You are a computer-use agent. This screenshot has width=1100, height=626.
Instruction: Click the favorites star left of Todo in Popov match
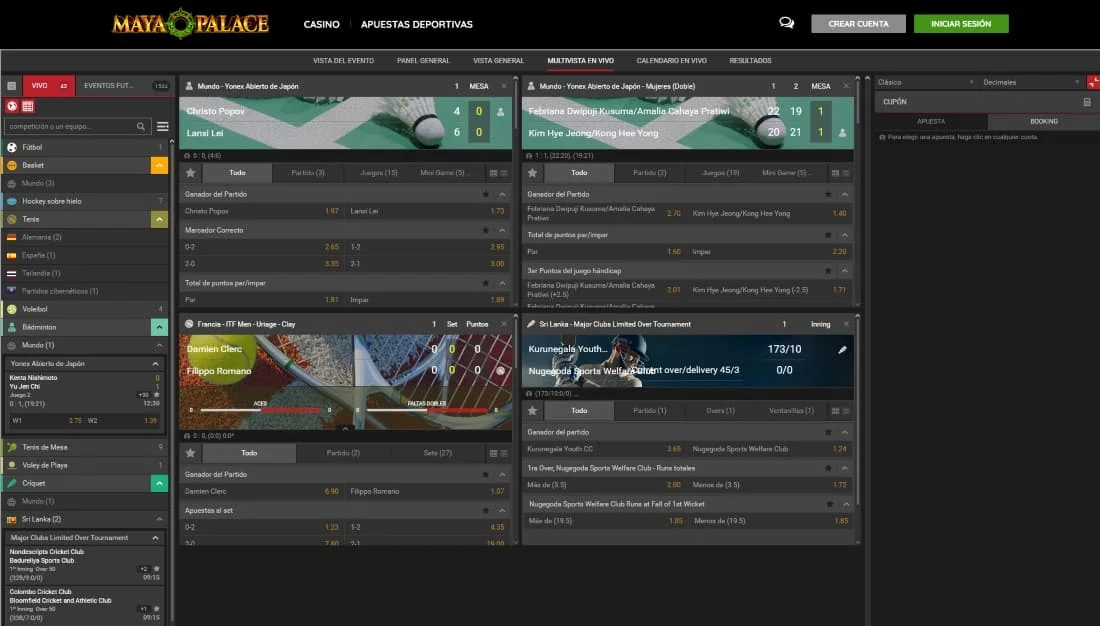click(190, 173)
